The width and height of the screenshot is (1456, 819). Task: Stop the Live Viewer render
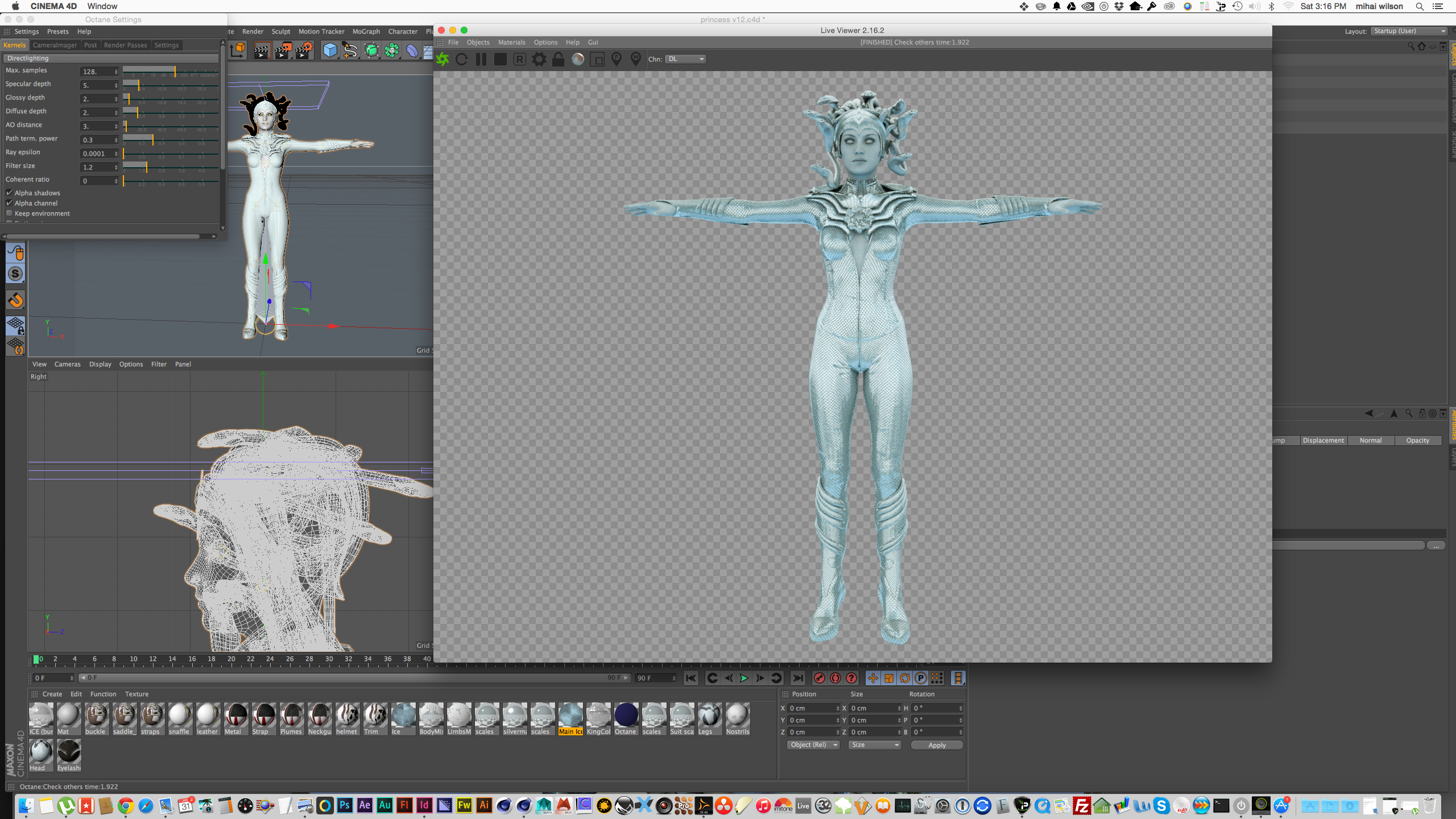(500, 59)
